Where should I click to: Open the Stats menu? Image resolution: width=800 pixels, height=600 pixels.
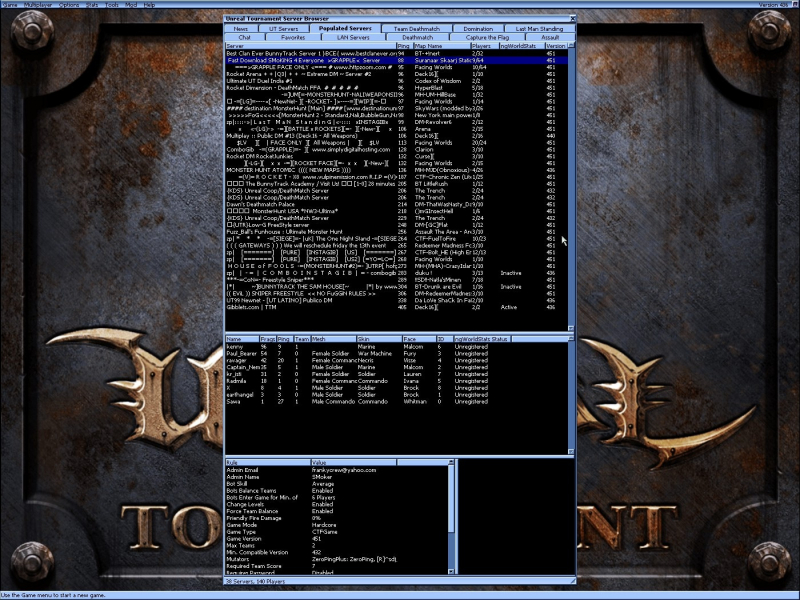[92, 5]
